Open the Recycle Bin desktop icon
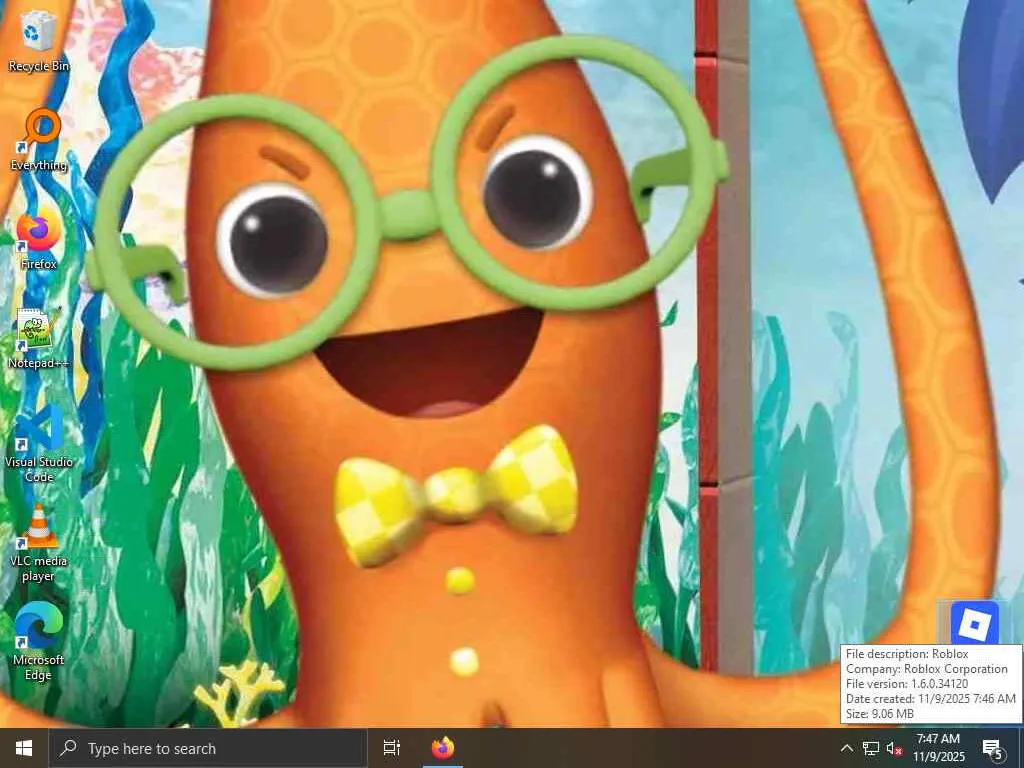This screenshot has height=768, width=1024. 38,41
